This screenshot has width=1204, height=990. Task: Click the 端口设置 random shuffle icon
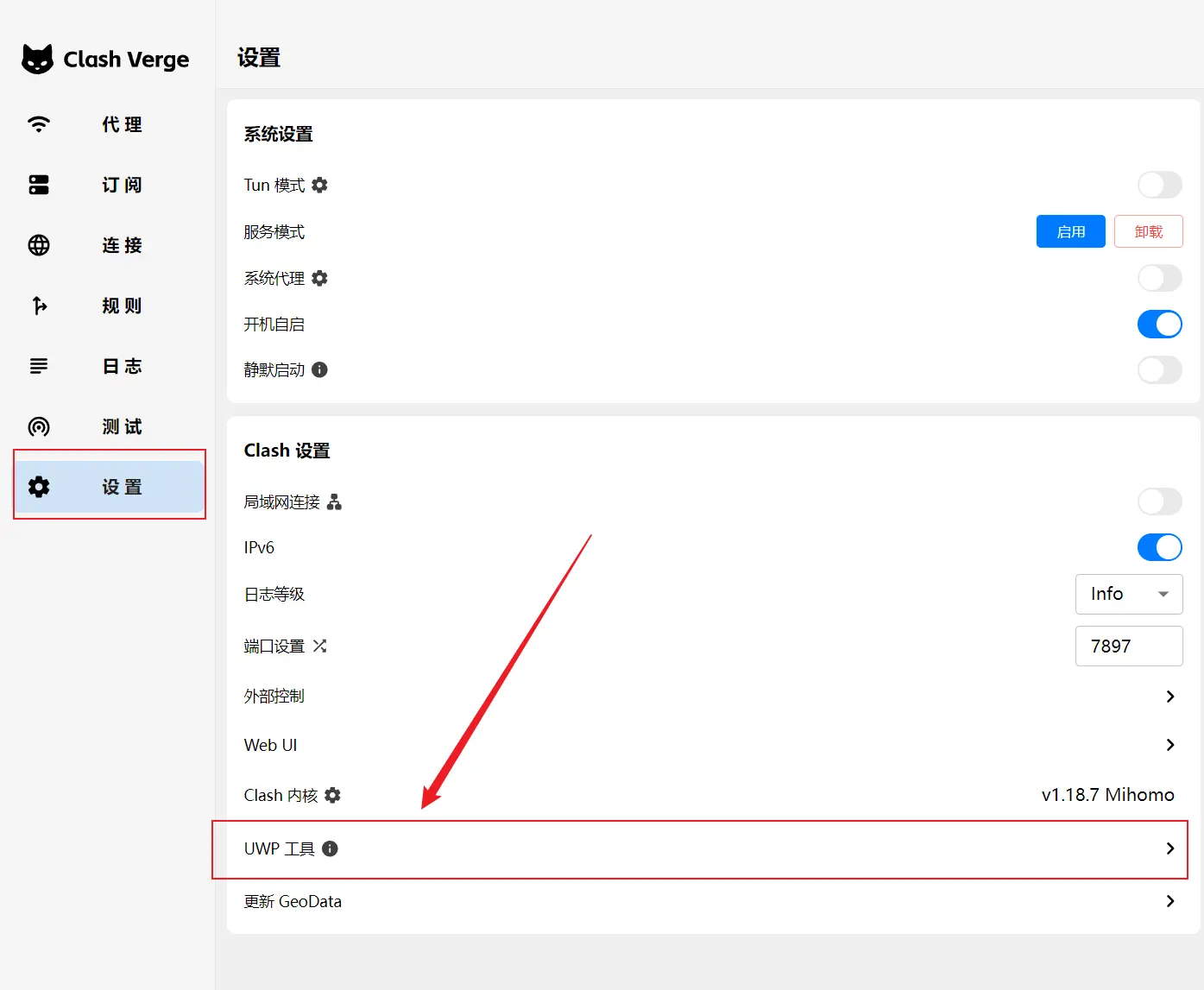pyautogui.click(x=319, y=646)
